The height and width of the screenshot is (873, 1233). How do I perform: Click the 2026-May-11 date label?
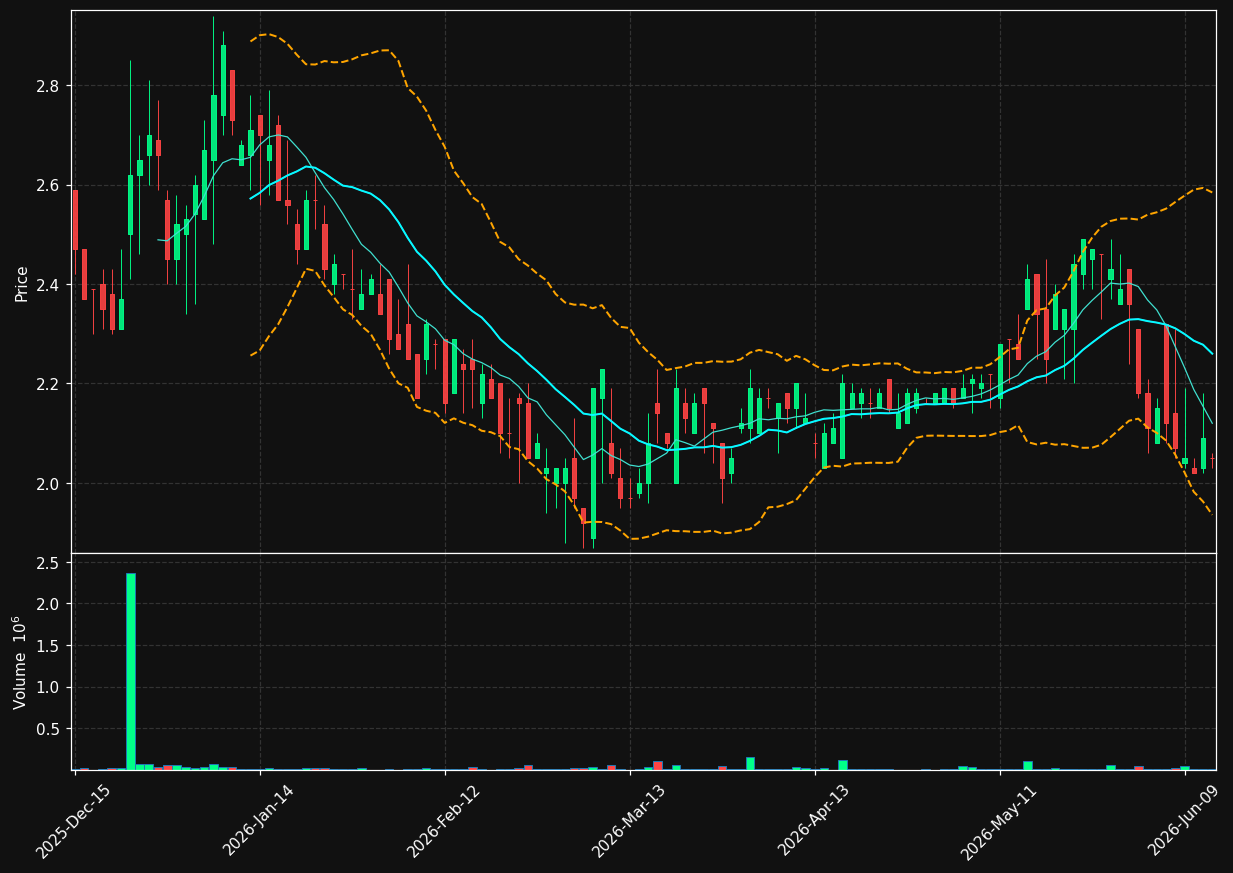pyautogui.click(x=998, y=821)
